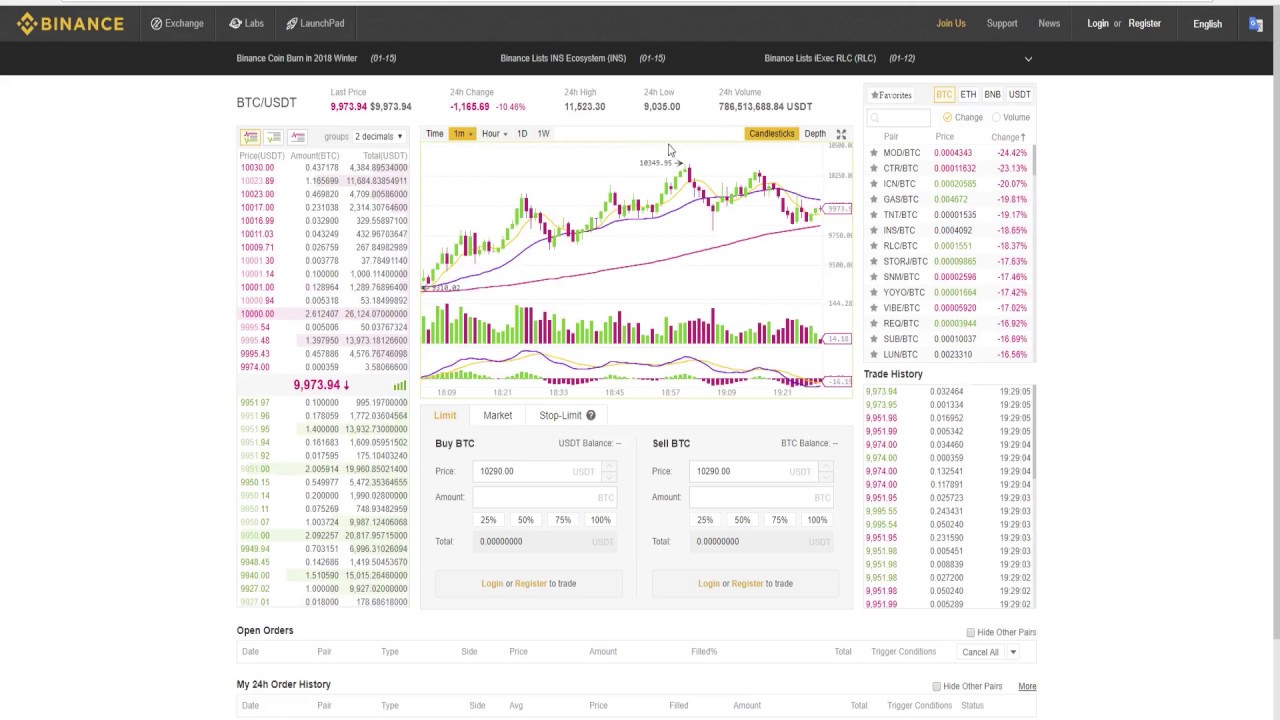This screenshot has height=720, width=1280.
Task: Toggle Hide Other Pairs in Open Orders
Action: (x=970, y=632)
